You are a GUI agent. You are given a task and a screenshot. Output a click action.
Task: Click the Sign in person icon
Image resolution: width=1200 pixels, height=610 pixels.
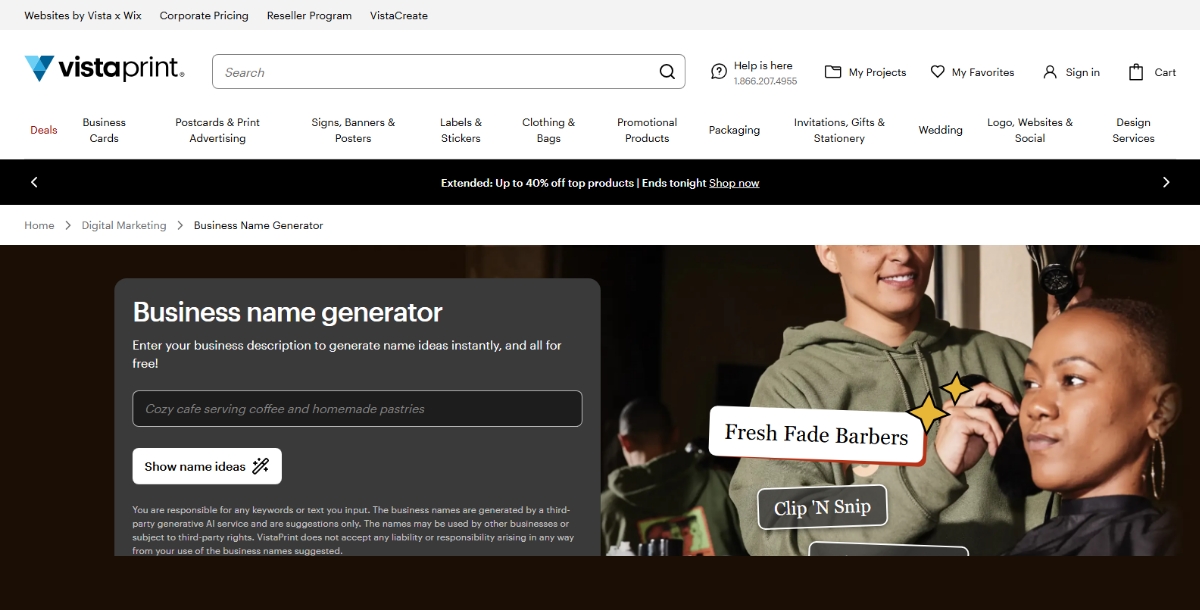pos(1050,72)
